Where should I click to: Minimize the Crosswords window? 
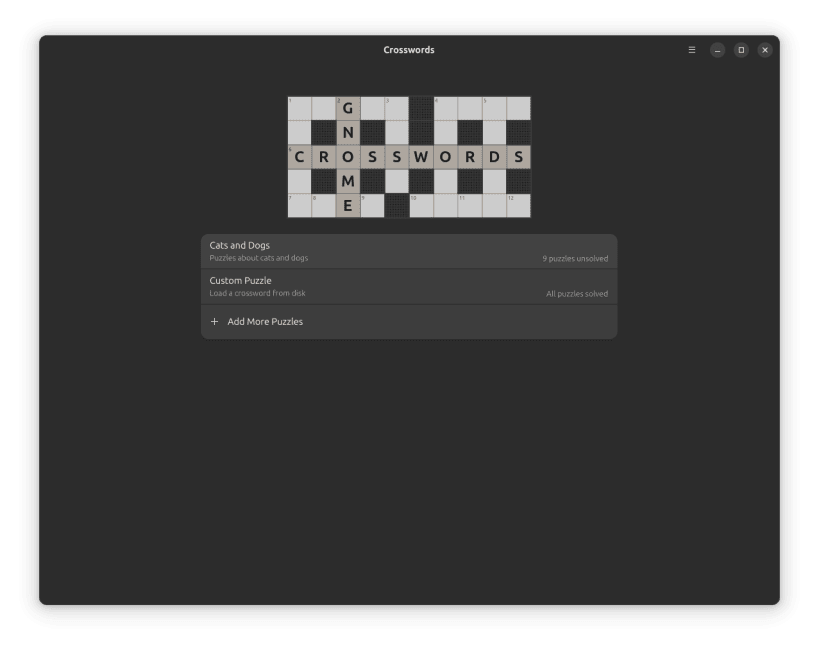717,49
